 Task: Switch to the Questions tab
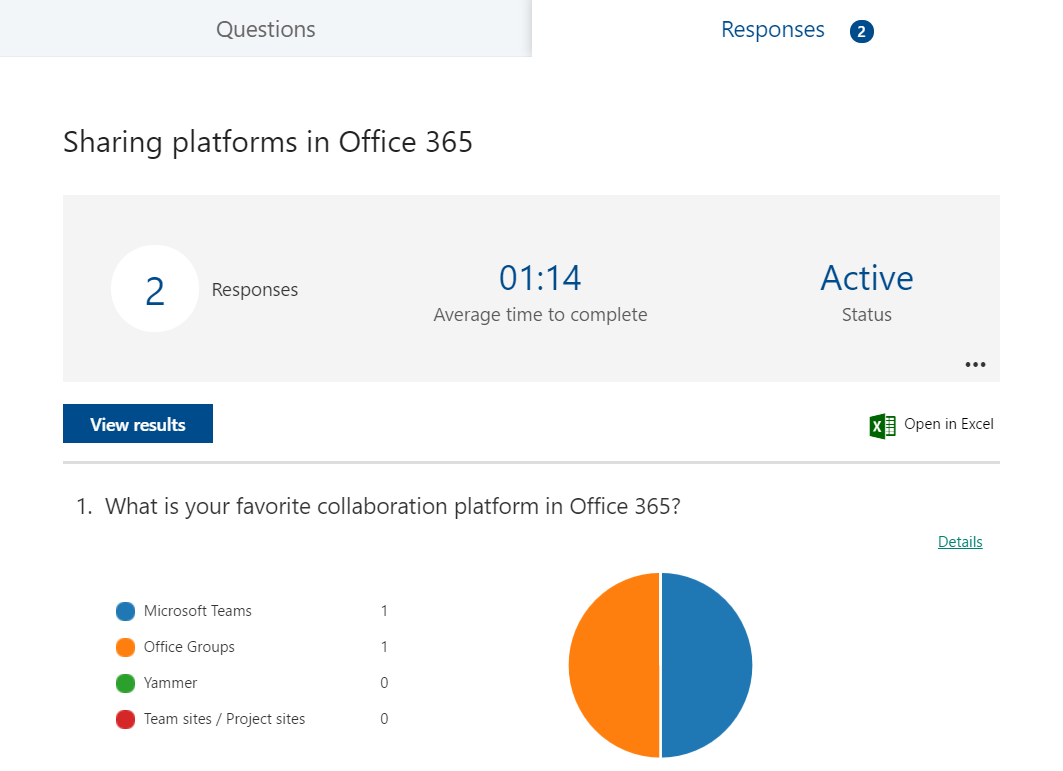coord(266,29)
